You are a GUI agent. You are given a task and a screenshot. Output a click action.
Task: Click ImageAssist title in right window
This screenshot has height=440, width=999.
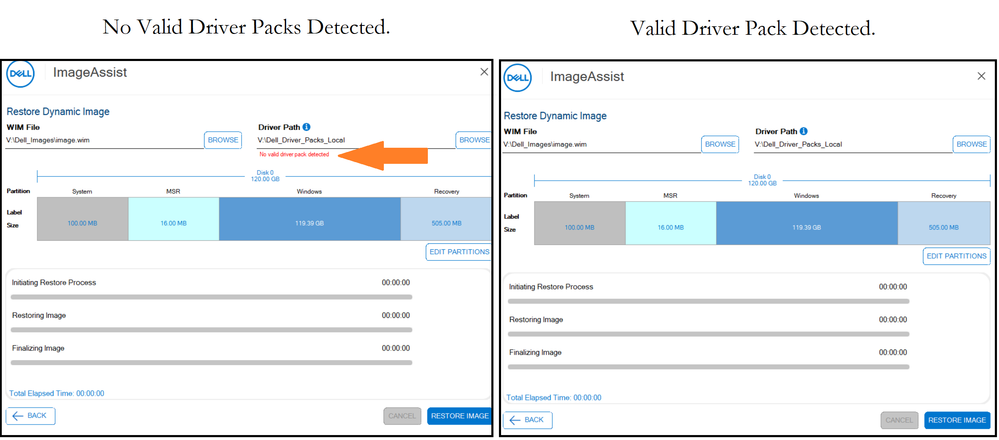(587, 77)
